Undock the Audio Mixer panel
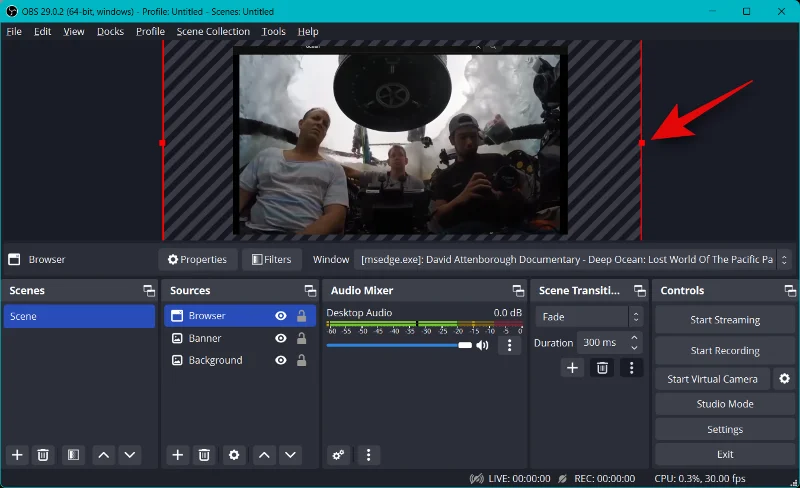Image resolution: width=800 pixels, height=488 pixels. point(518,290)
